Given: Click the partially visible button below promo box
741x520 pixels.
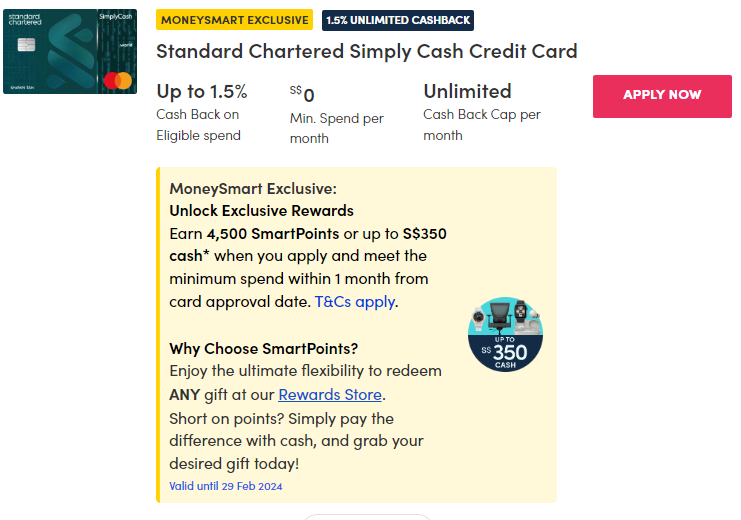Looking at the screenshot, I should click(x=367, y=516).
